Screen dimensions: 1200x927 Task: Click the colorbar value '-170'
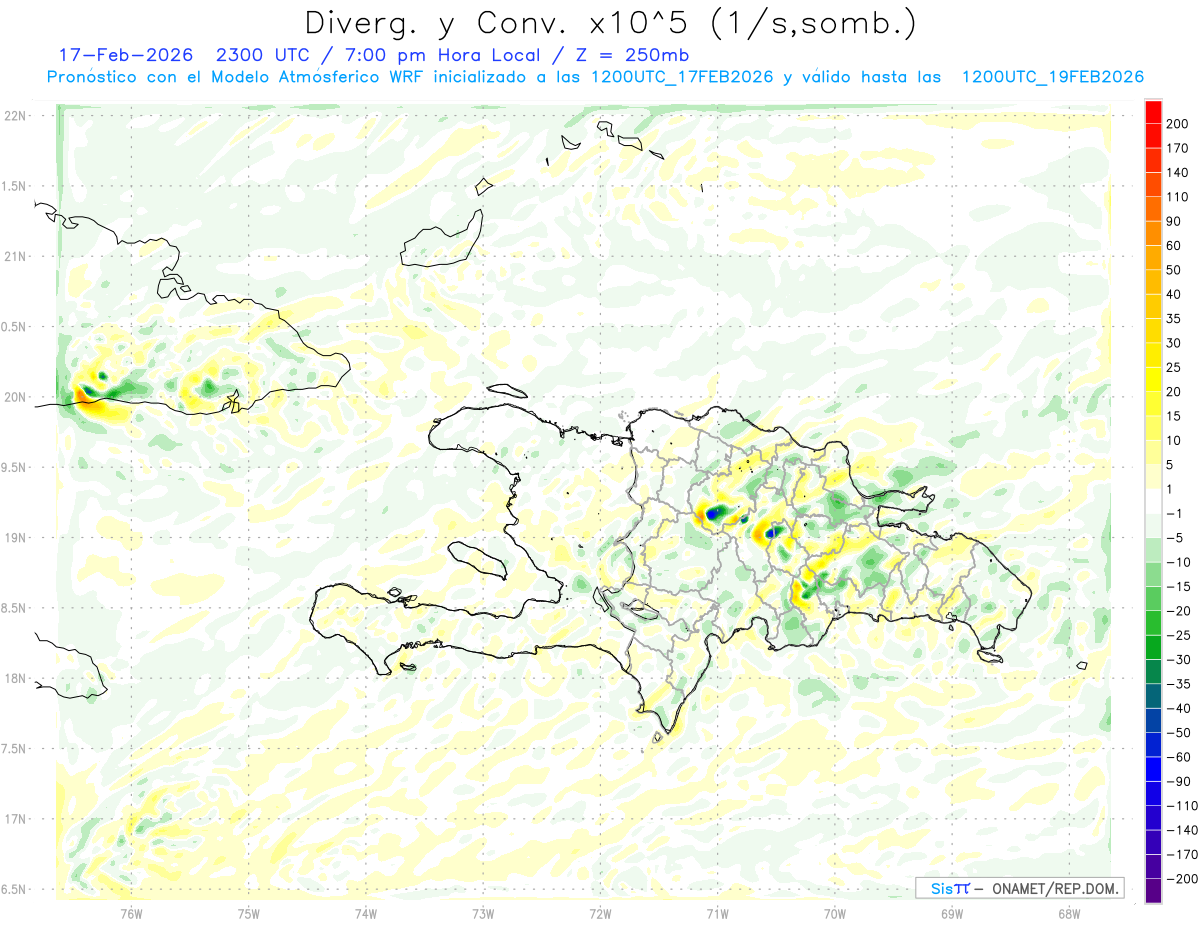tap(1184, 855)
